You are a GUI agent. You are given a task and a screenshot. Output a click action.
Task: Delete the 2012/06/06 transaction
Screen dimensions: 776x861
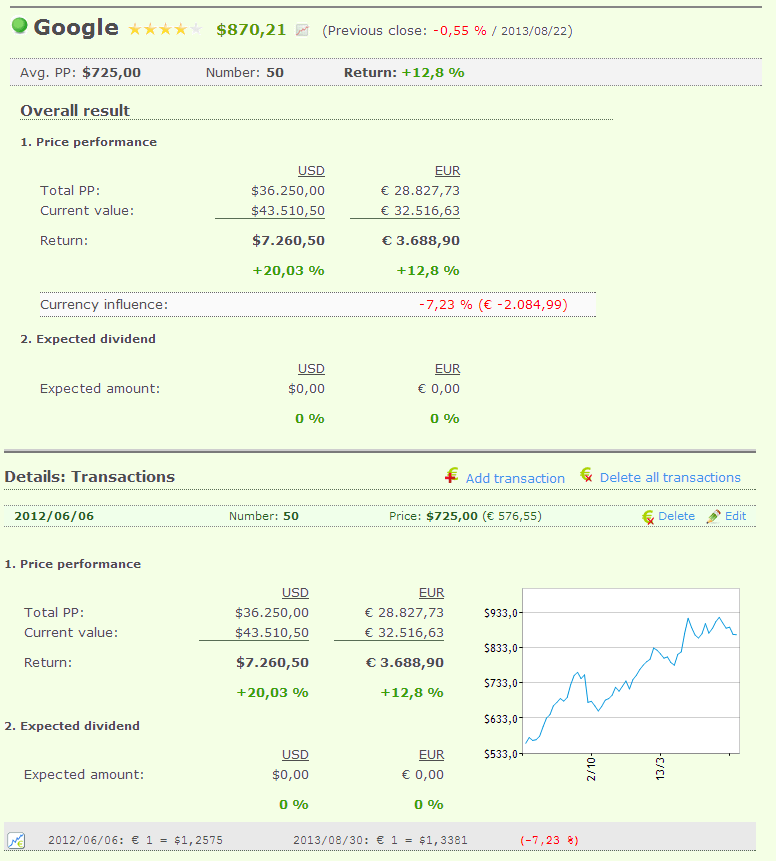(x=677, y=516)
